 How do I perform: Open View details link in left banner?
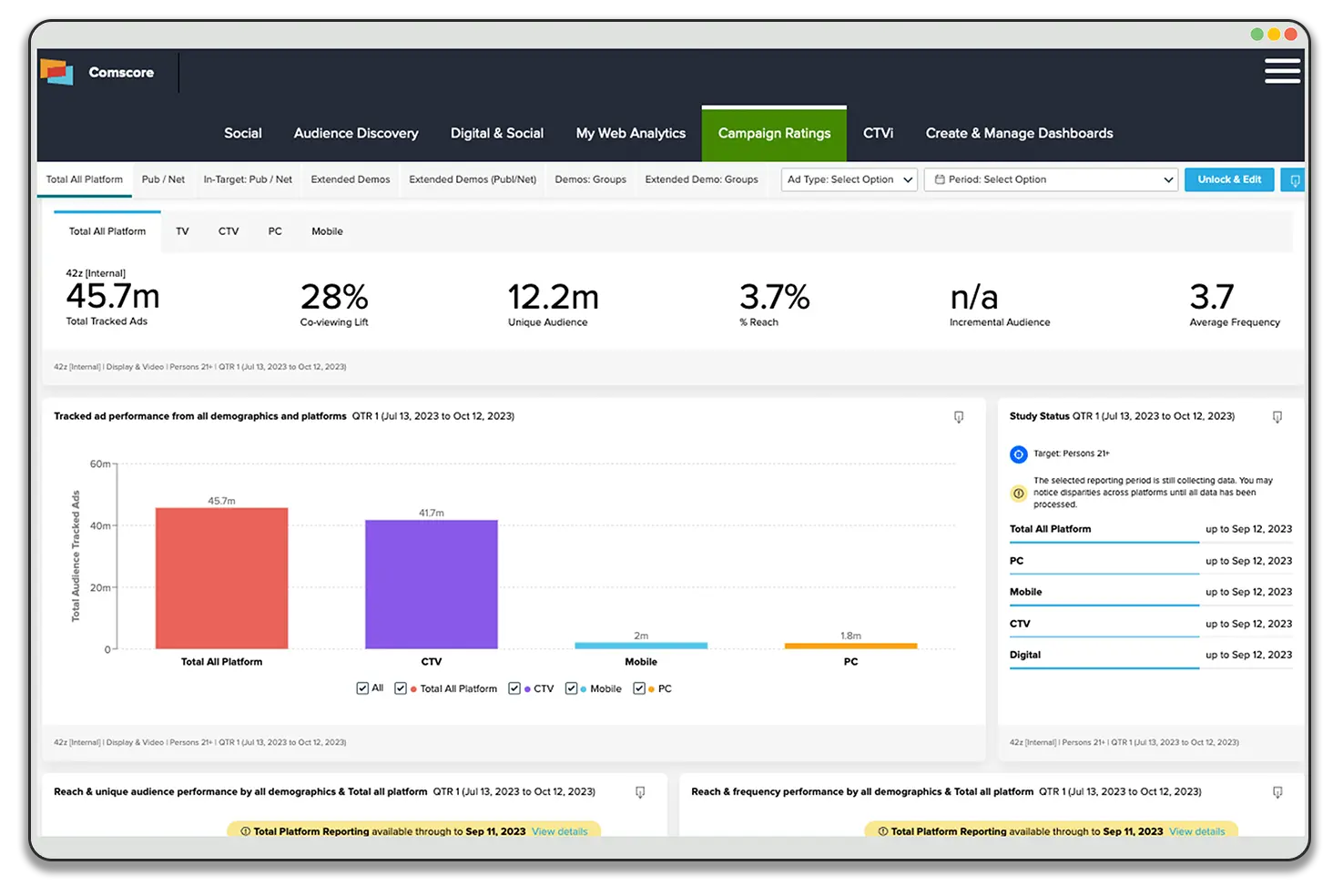pos(559,831)
